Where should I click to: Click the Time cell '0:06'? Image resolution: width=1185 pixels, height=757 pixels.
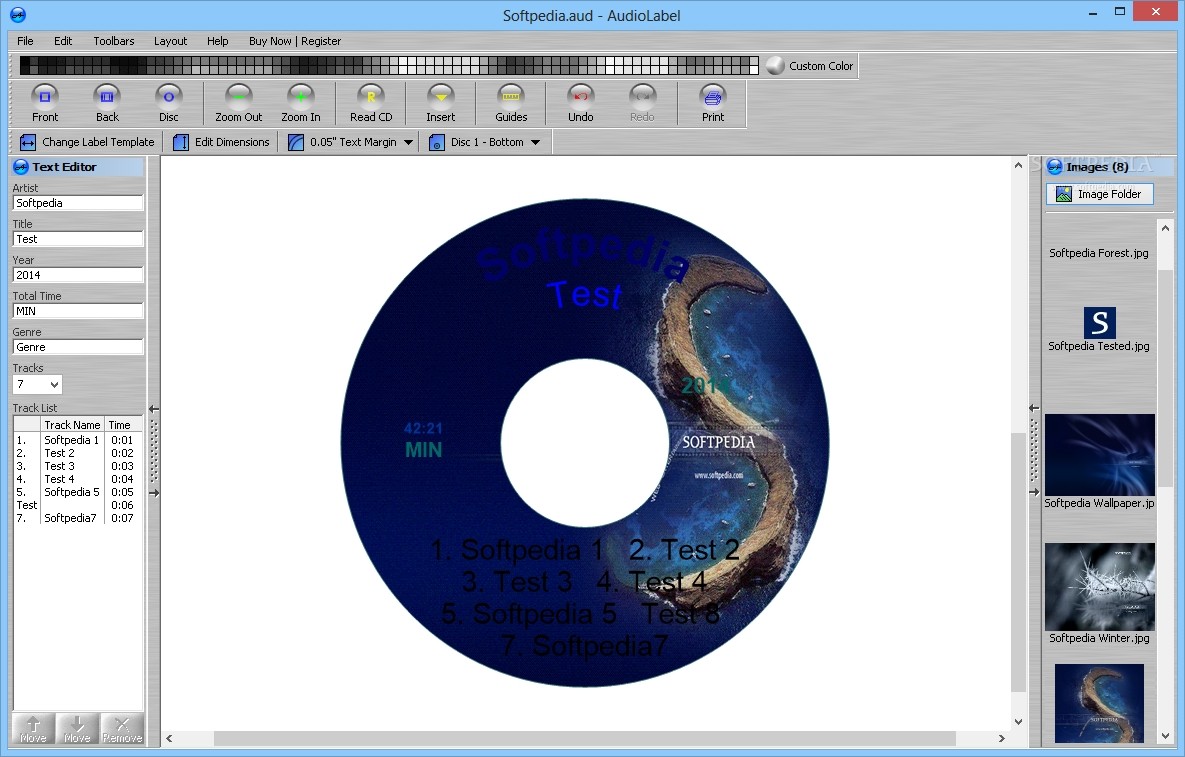tap(122, 505)
